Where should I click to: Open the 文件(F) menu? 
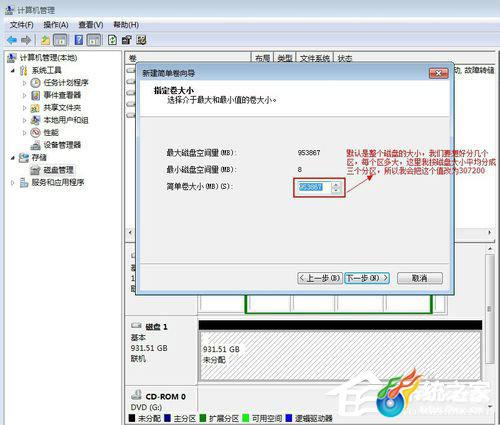[21, 25]
